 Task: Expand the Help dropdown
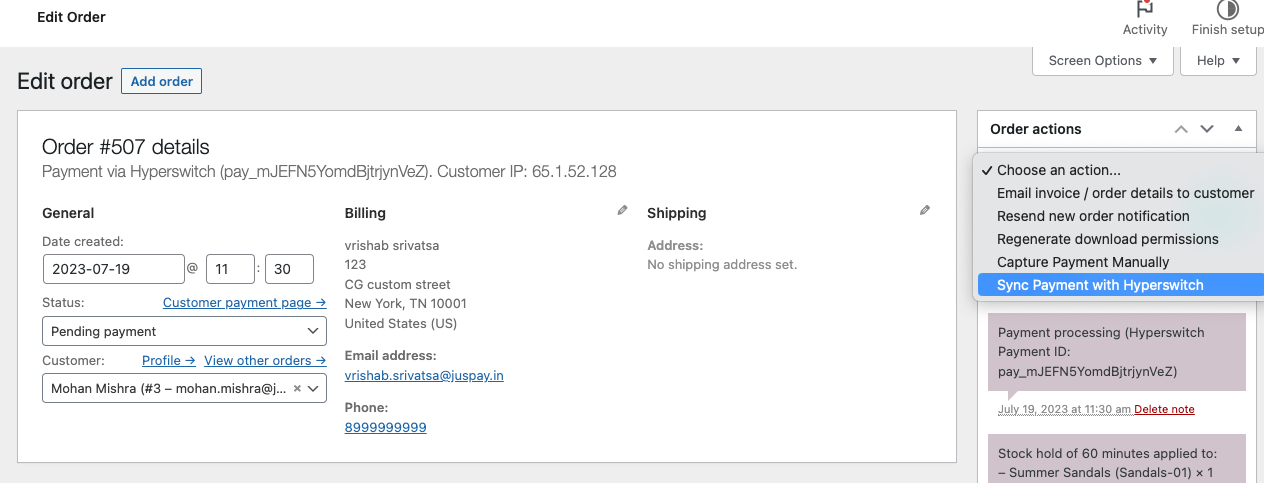pos(1218,61)
